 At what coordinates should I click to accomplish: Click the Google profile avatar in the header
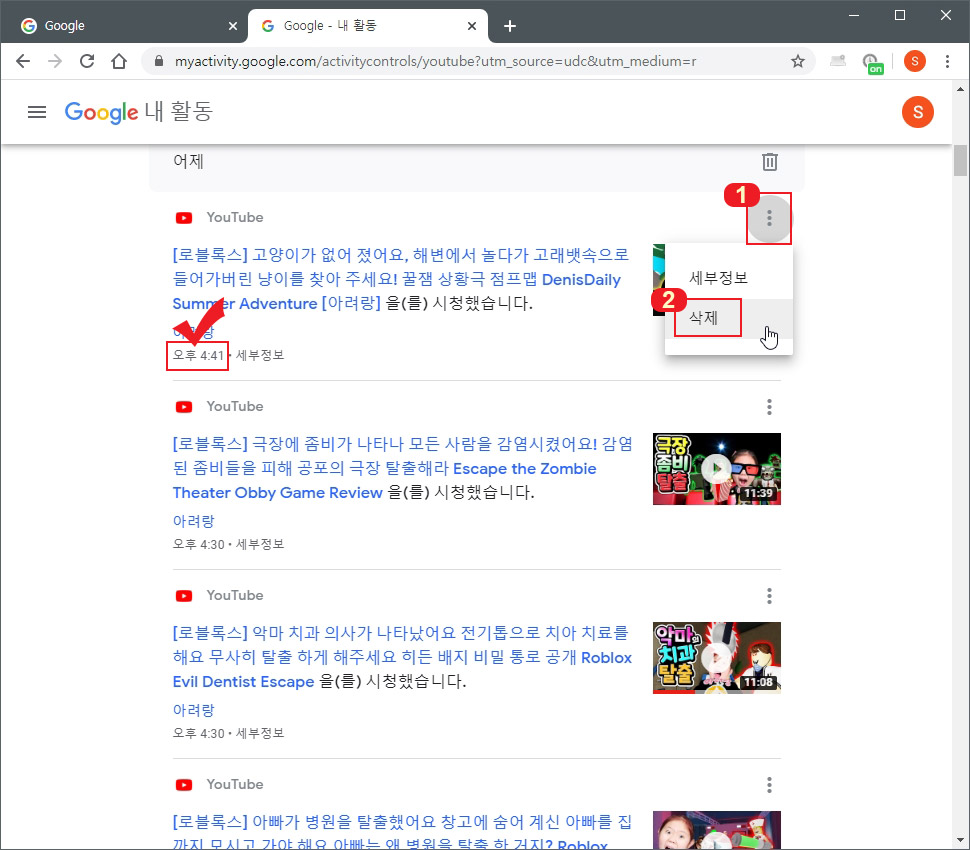(x=917, y=112)
